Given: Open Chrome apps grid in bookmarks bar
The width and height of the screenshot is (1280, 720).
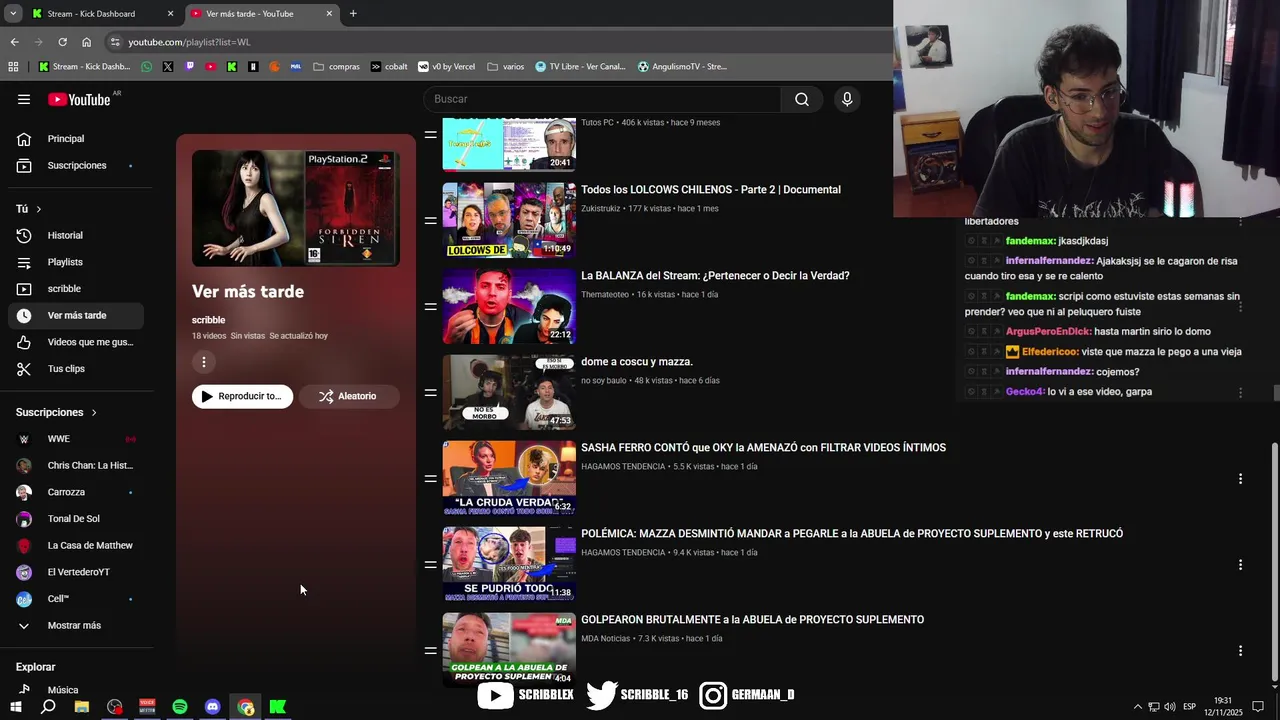Looking at the screenshot, I should (x=13, y=67).
